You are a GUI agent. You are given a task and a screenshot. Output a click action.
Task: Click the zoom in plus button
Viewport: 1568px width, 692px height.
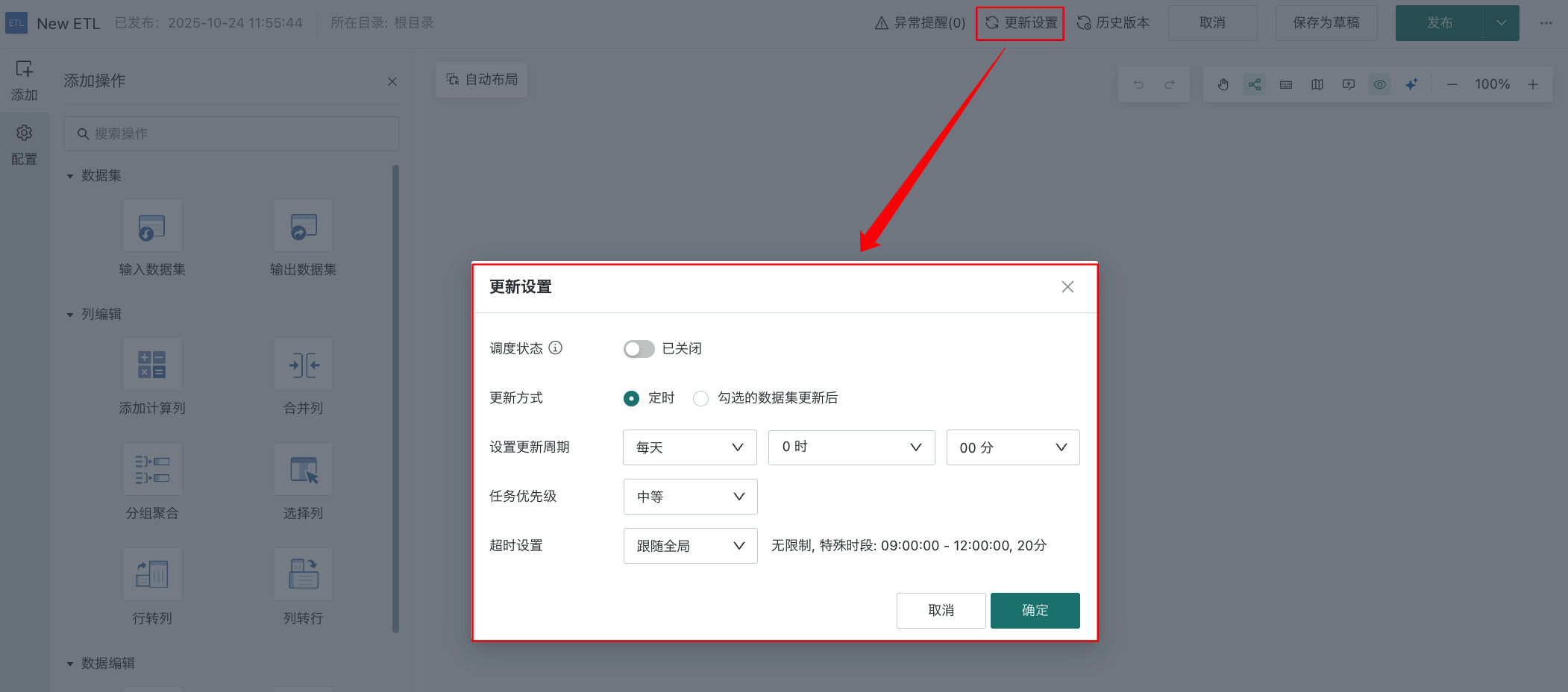(1533, 84)
